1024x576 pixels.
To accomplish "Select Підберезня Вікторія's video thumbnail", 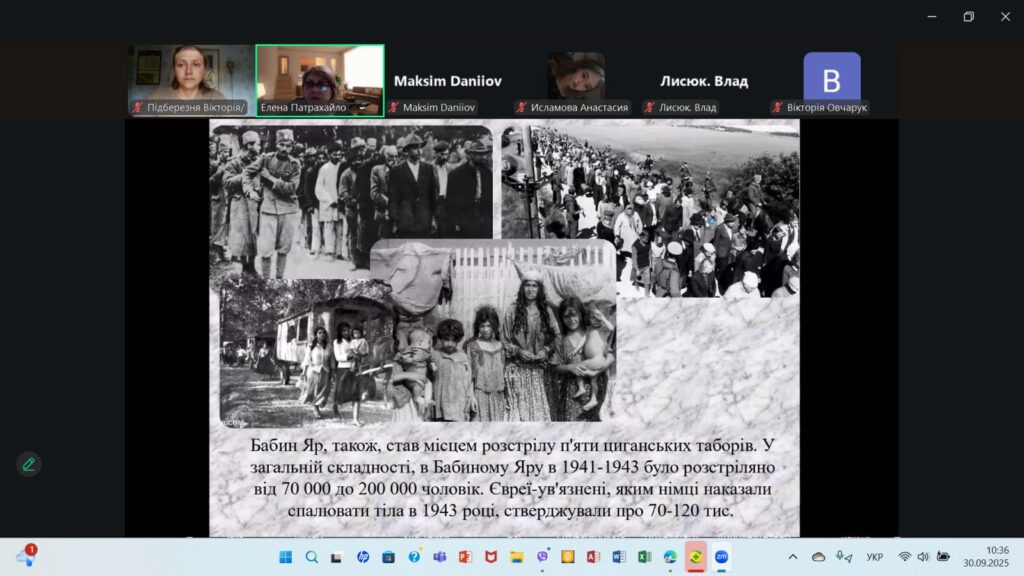I will tap(191, 80).
